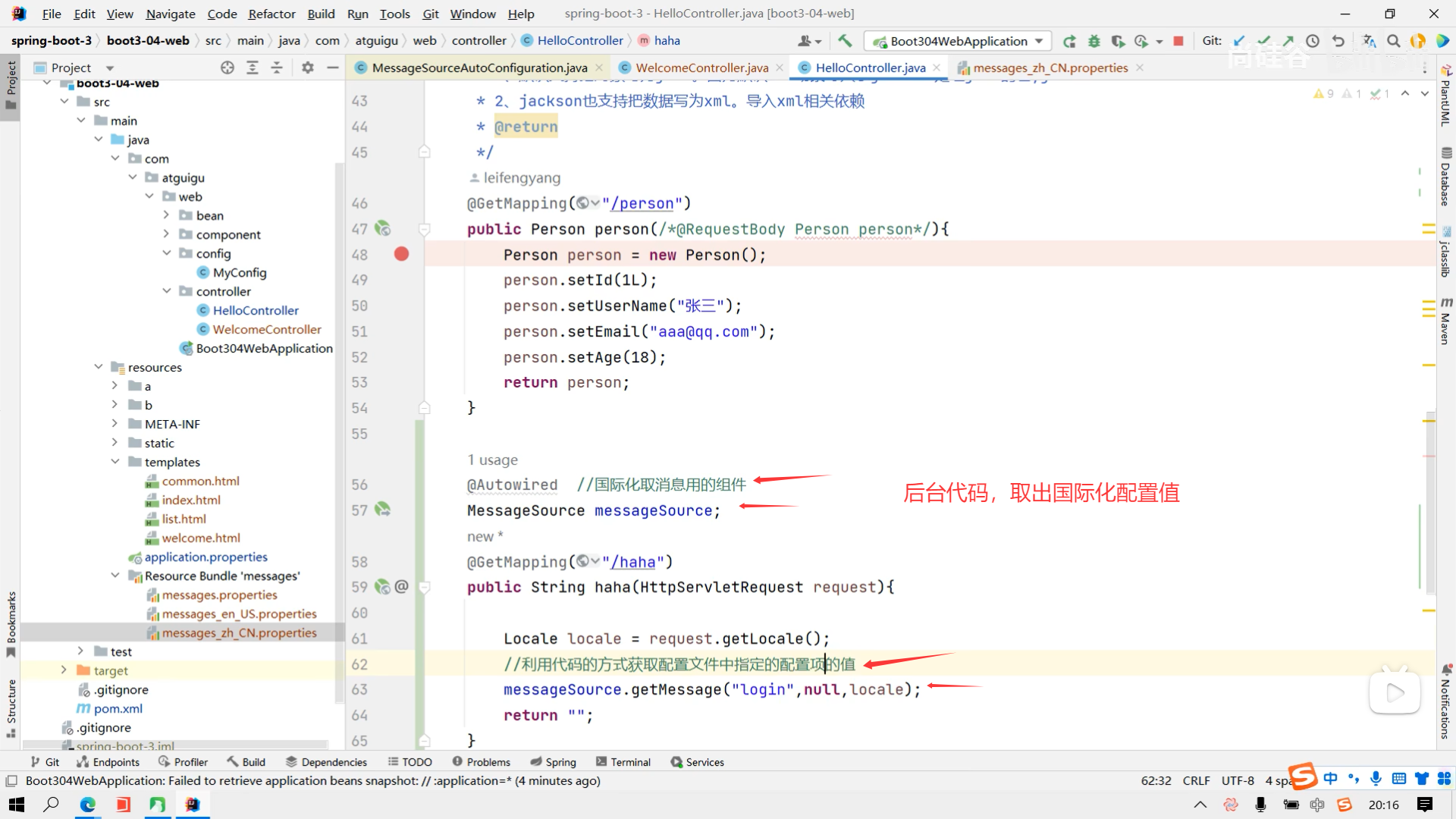Open the Refactor menu
This screenshot has width=1456, height=819.
(271, 14)
